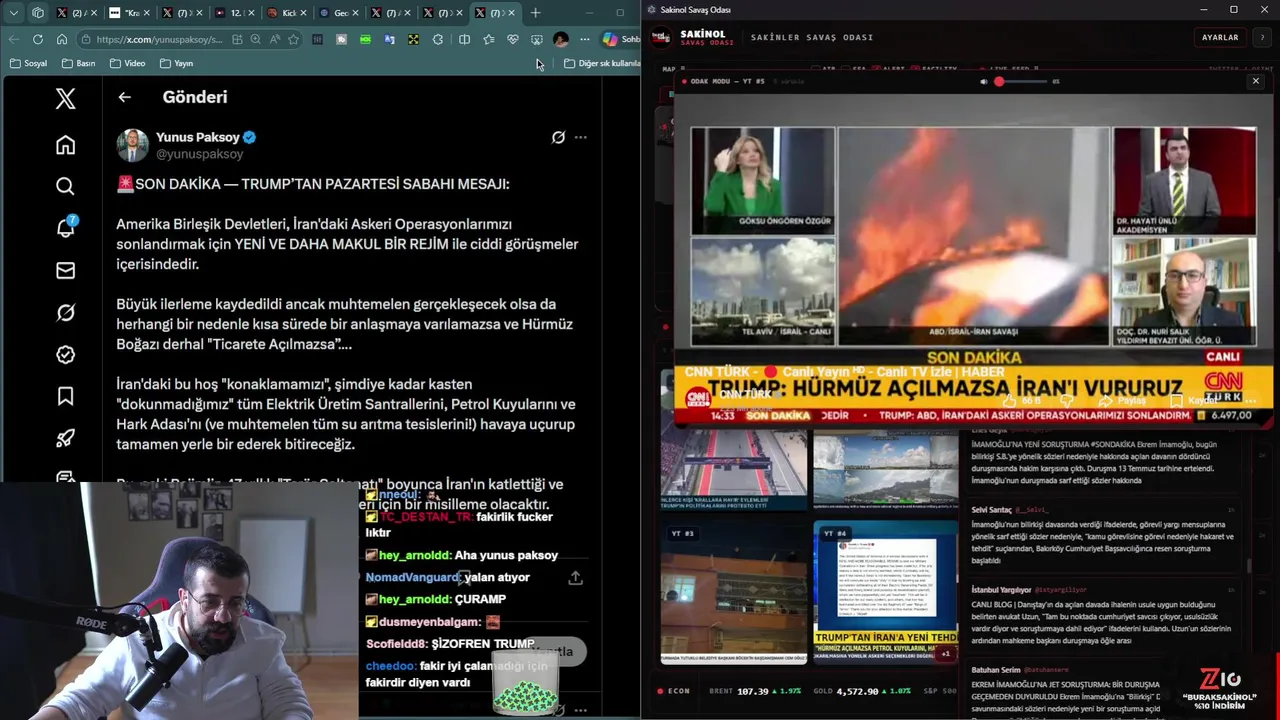Open a new browser tab
This screenshot has width=1280, height=720.
[535, 13]
